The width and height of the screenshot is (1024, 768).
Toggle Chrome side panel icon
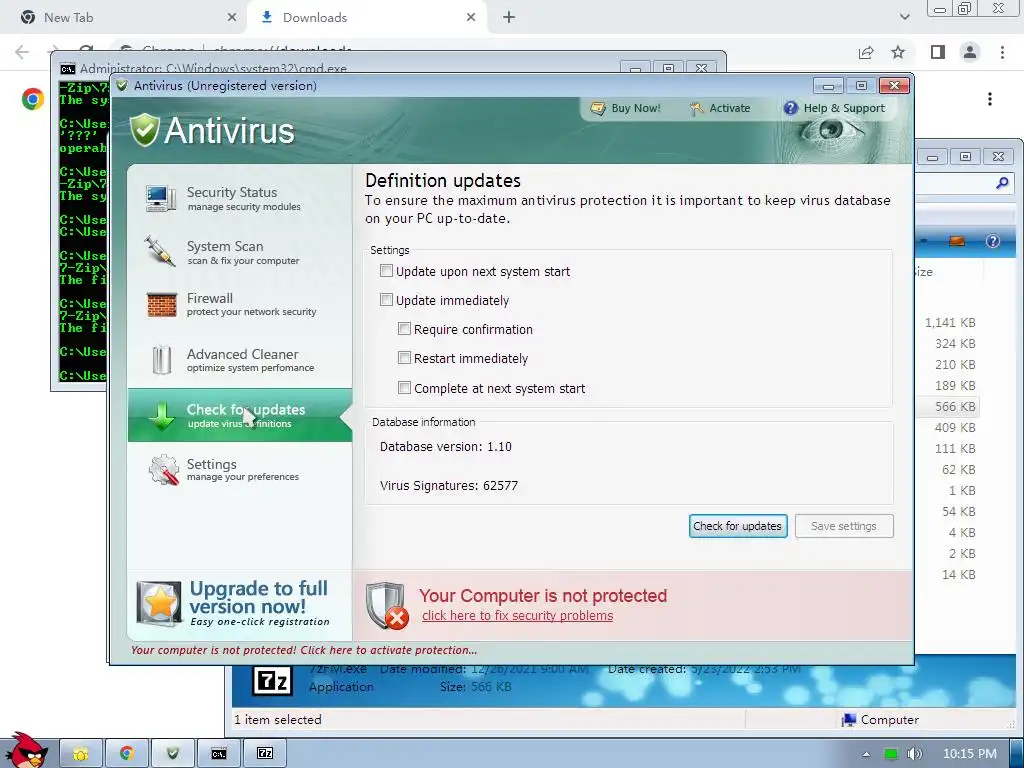tap(938, 52)
